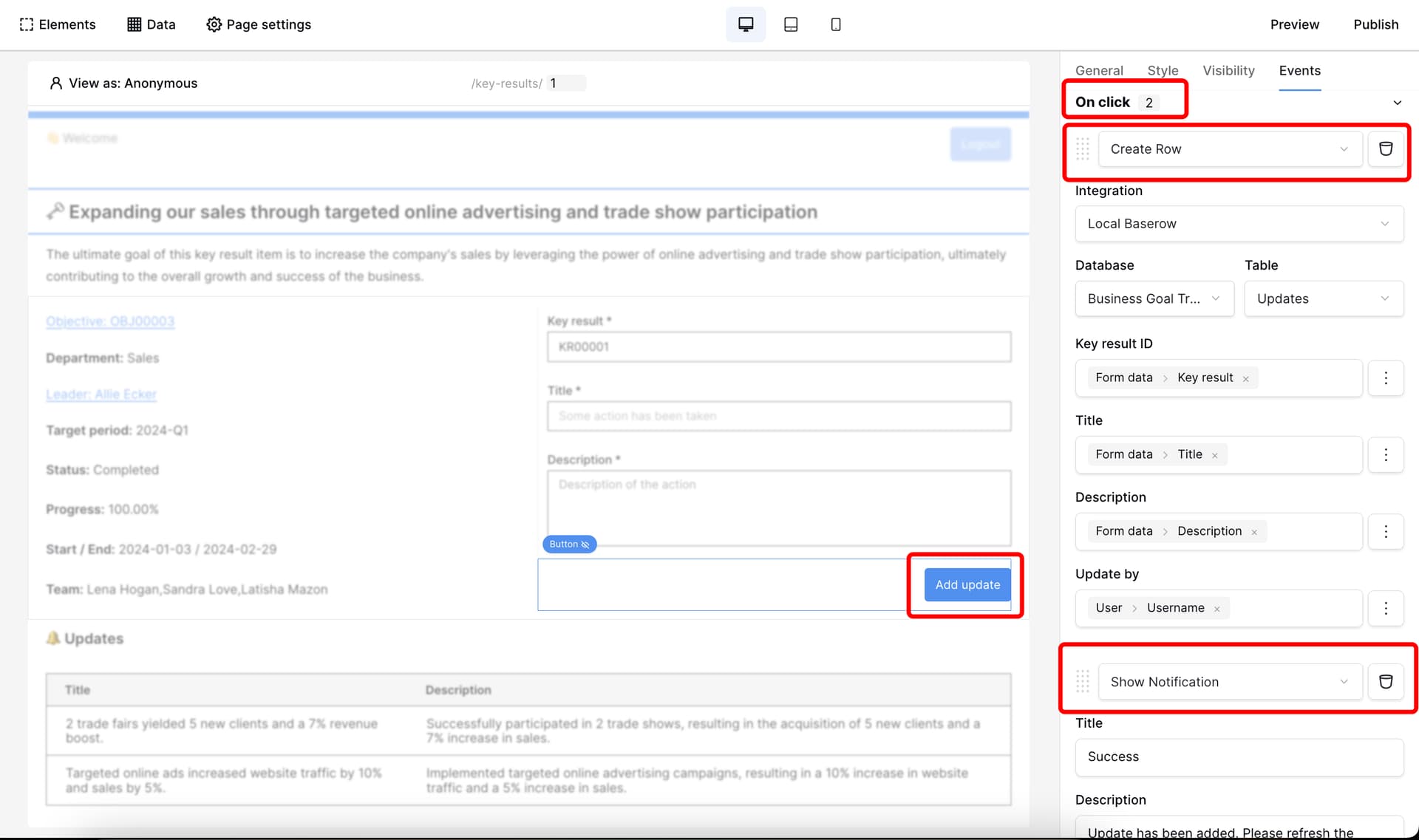Remove the Key result formula chip
The width and height of the screenshot is (1419, 840).
click(1246, 379)
